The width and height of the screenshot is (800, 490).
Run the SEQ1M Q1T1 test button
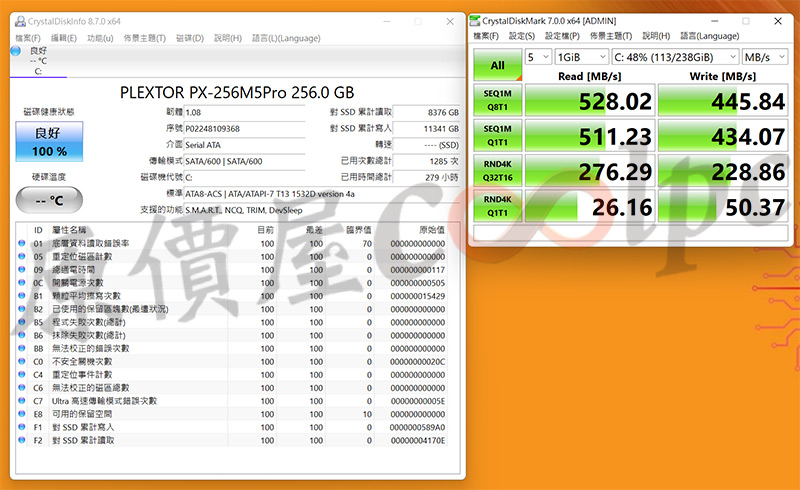497,135
